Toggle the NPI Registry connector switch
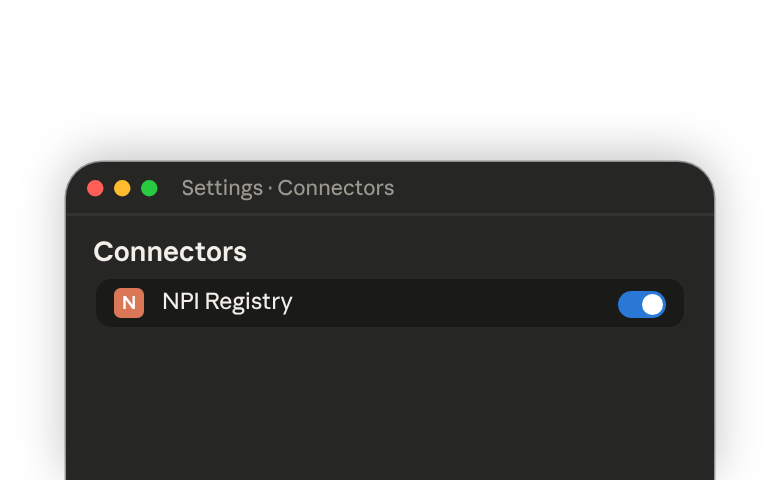The width and height of the screenshot is (780, 480). click(641, 304)
